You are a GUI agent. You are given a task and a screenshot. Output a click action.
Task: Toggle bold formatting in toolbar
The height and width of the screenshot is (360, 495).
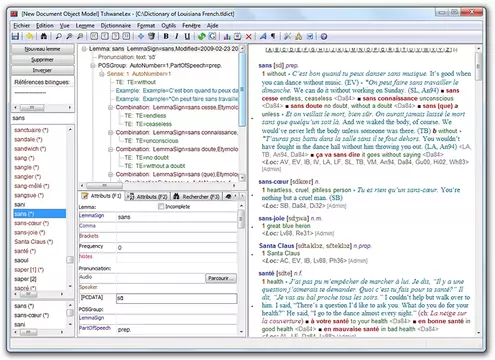point(166,36)
